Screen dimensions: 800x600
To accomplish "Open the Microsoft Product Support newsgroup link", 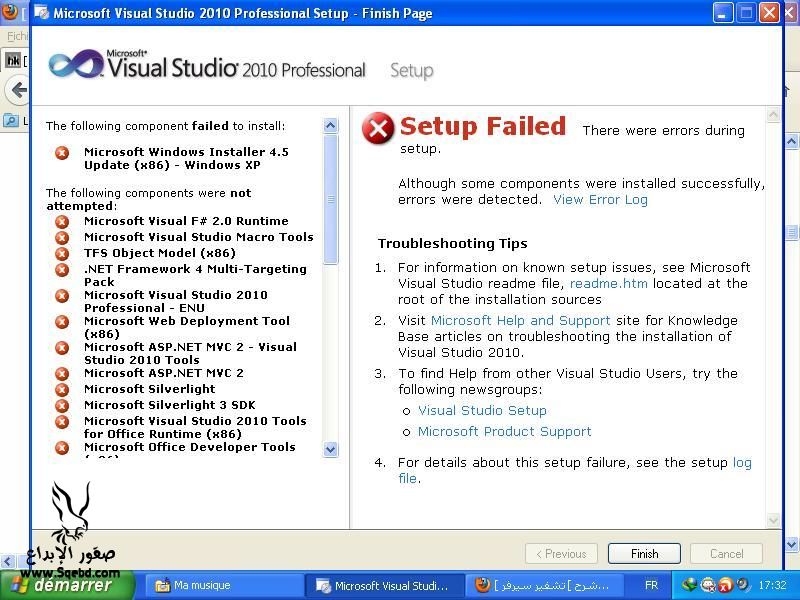I will click(x=504, y=431).
